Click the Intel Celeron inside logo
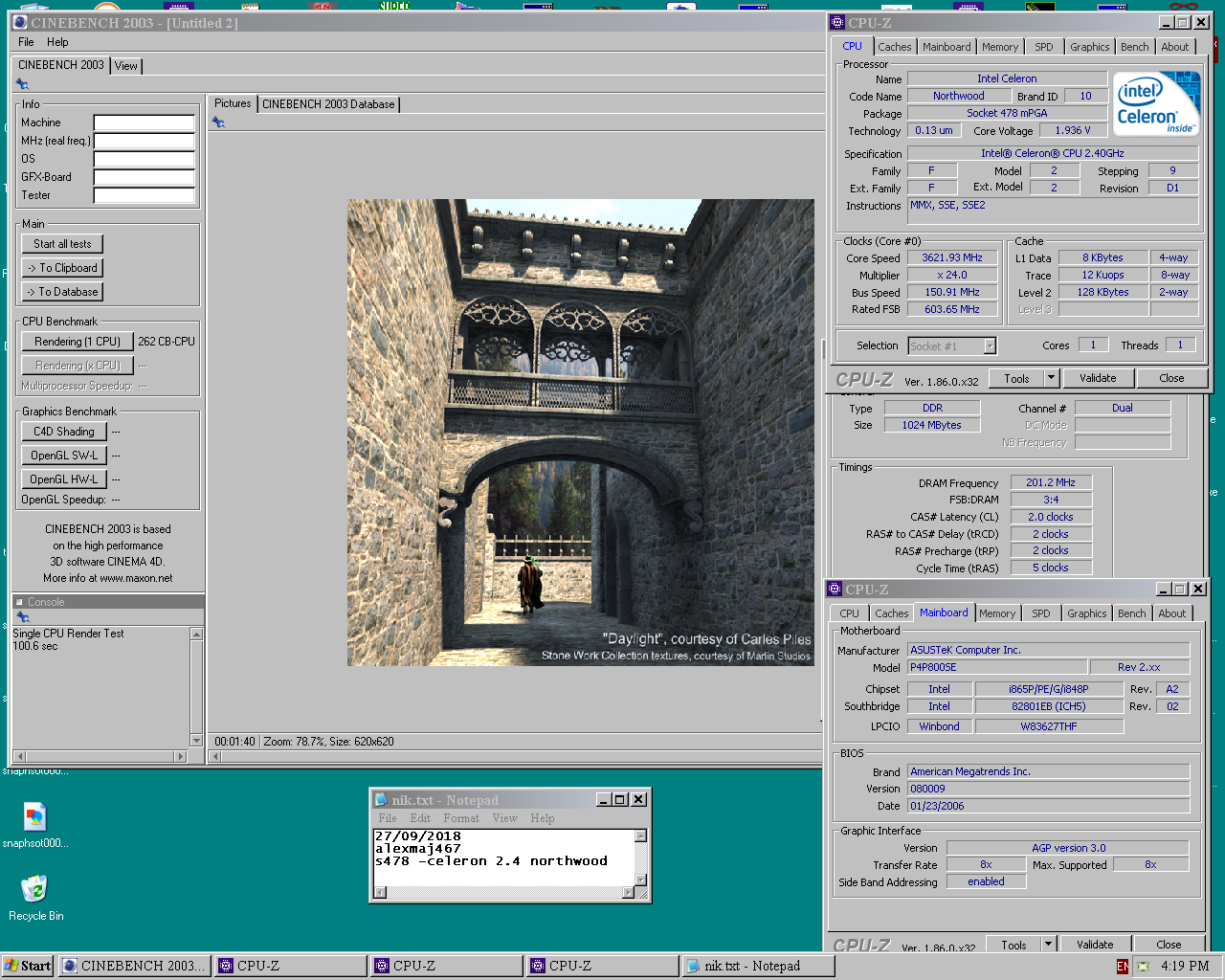This screenshot has height=980, width=1225. point(1156,103)
